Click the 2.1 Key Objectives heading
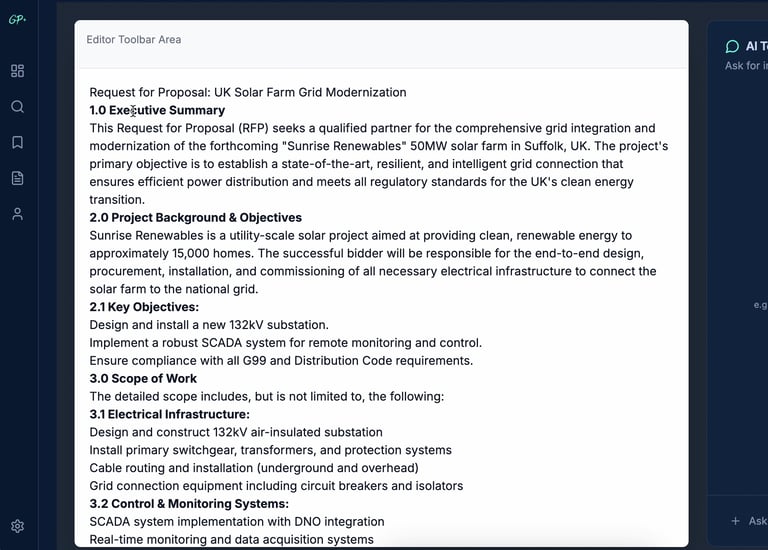The height and width of the screenshot is (550, 768). [x=144, y=307]
